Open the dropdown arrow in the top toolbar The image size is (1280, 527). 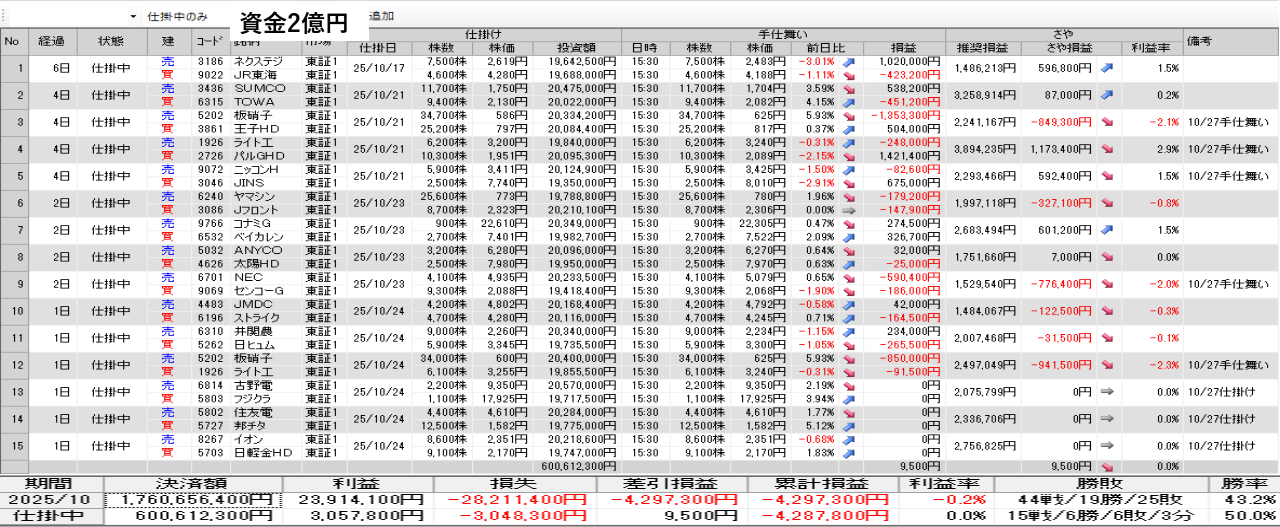pyautogui.click(x=133, y=17)
